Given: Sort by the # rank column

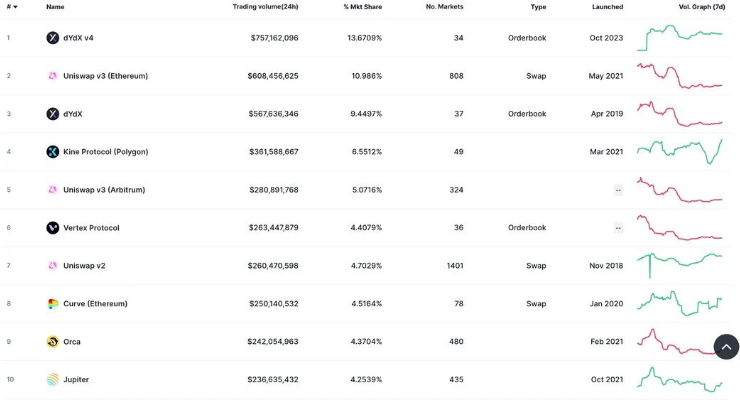Looking at the screenshot, I should pyautogui.click(x=11, y=7).
